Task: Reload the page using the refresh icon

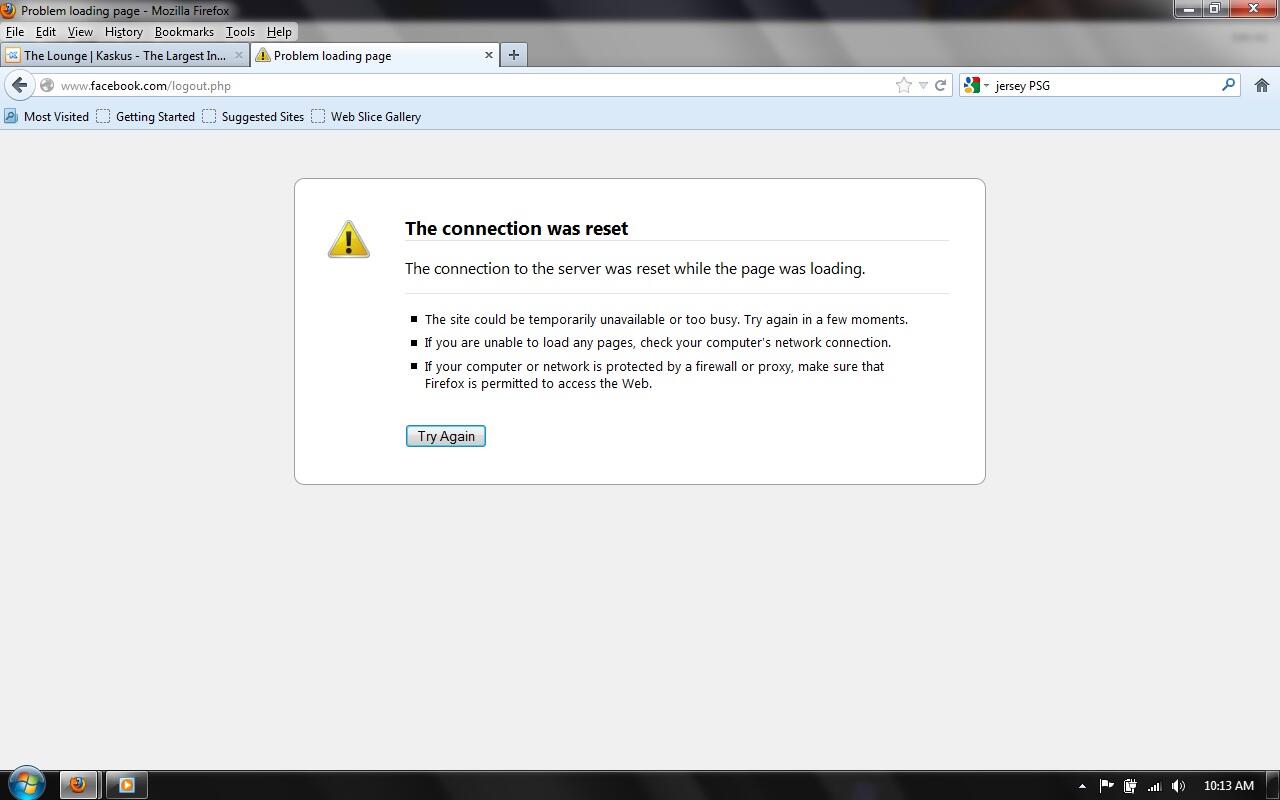Action: (940, 85)
